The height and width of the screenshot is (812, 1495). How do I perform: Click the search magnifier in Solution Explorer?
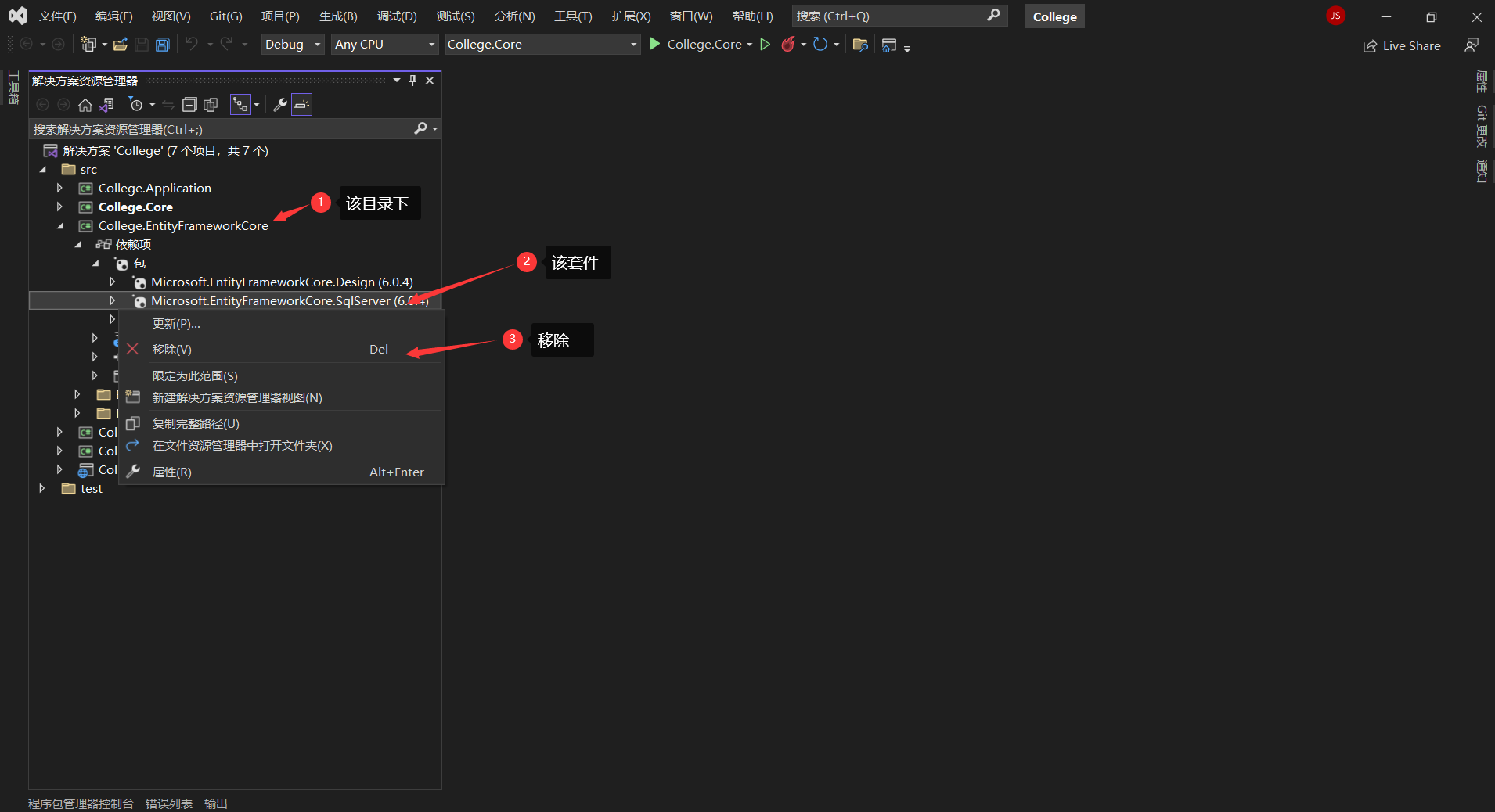(421, 128)
